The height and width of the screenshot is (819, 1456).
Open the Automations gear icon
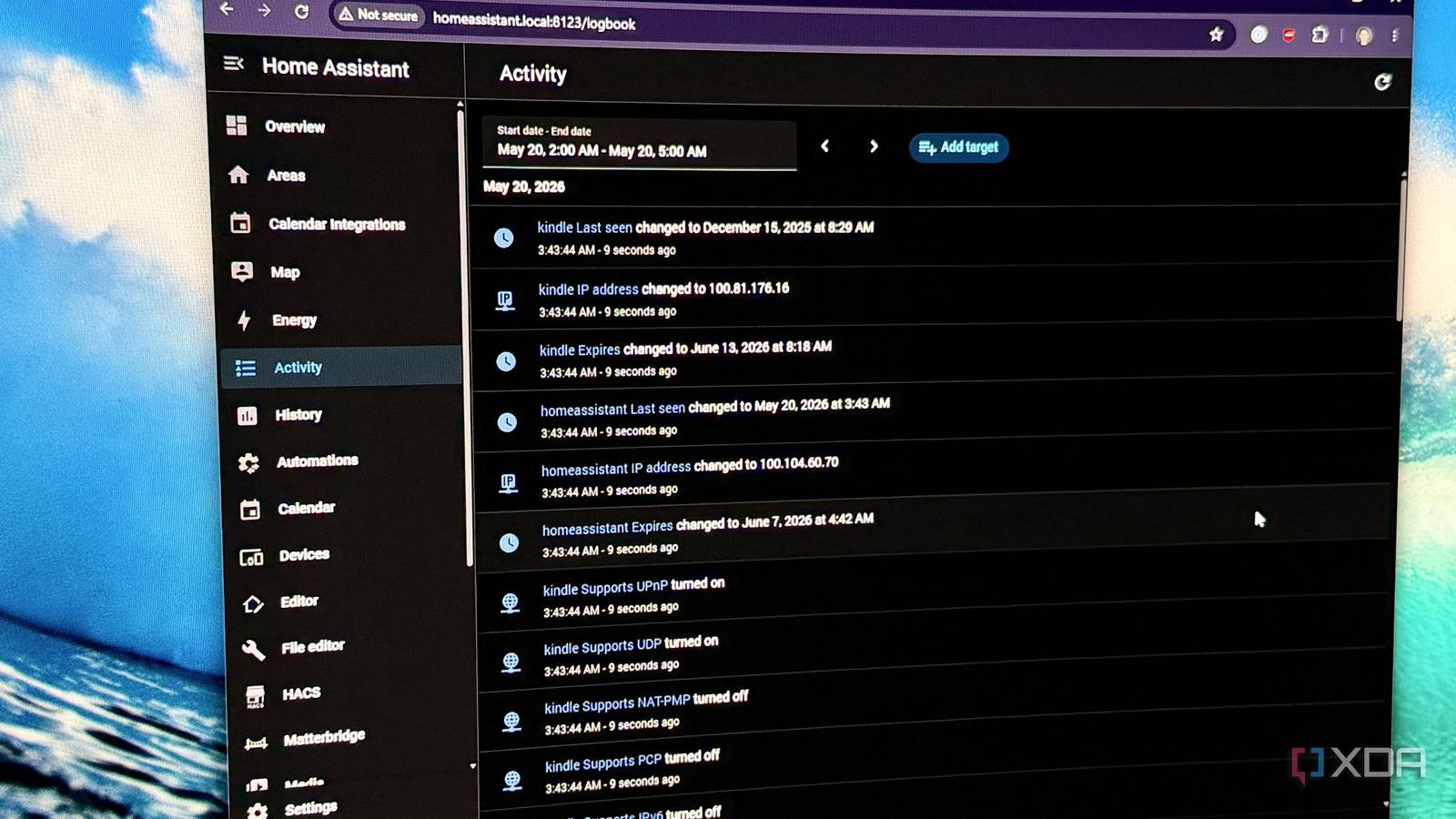tap(248, 462)
